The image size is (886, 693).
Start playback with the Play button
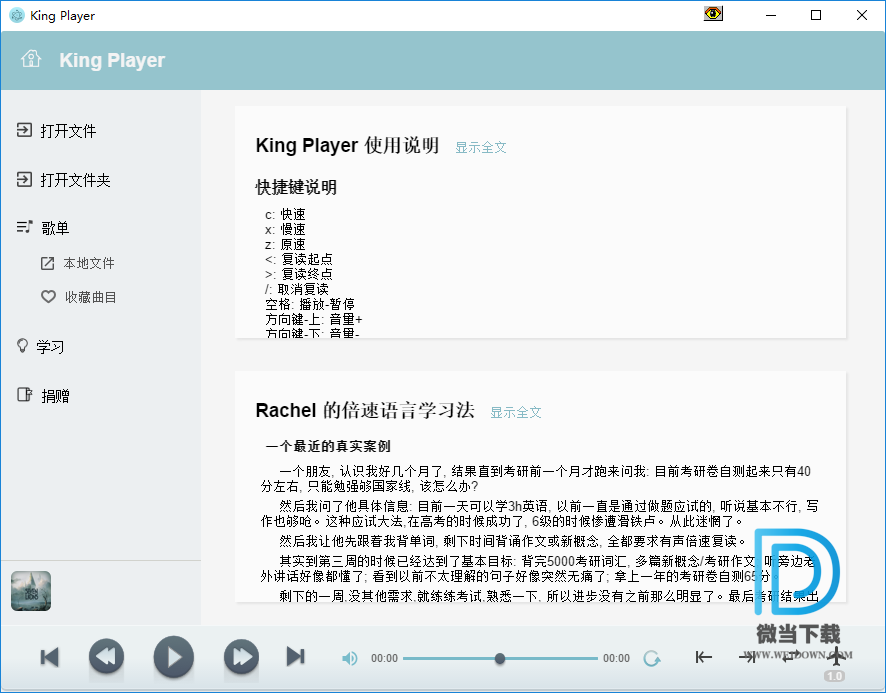coord(173,657)
